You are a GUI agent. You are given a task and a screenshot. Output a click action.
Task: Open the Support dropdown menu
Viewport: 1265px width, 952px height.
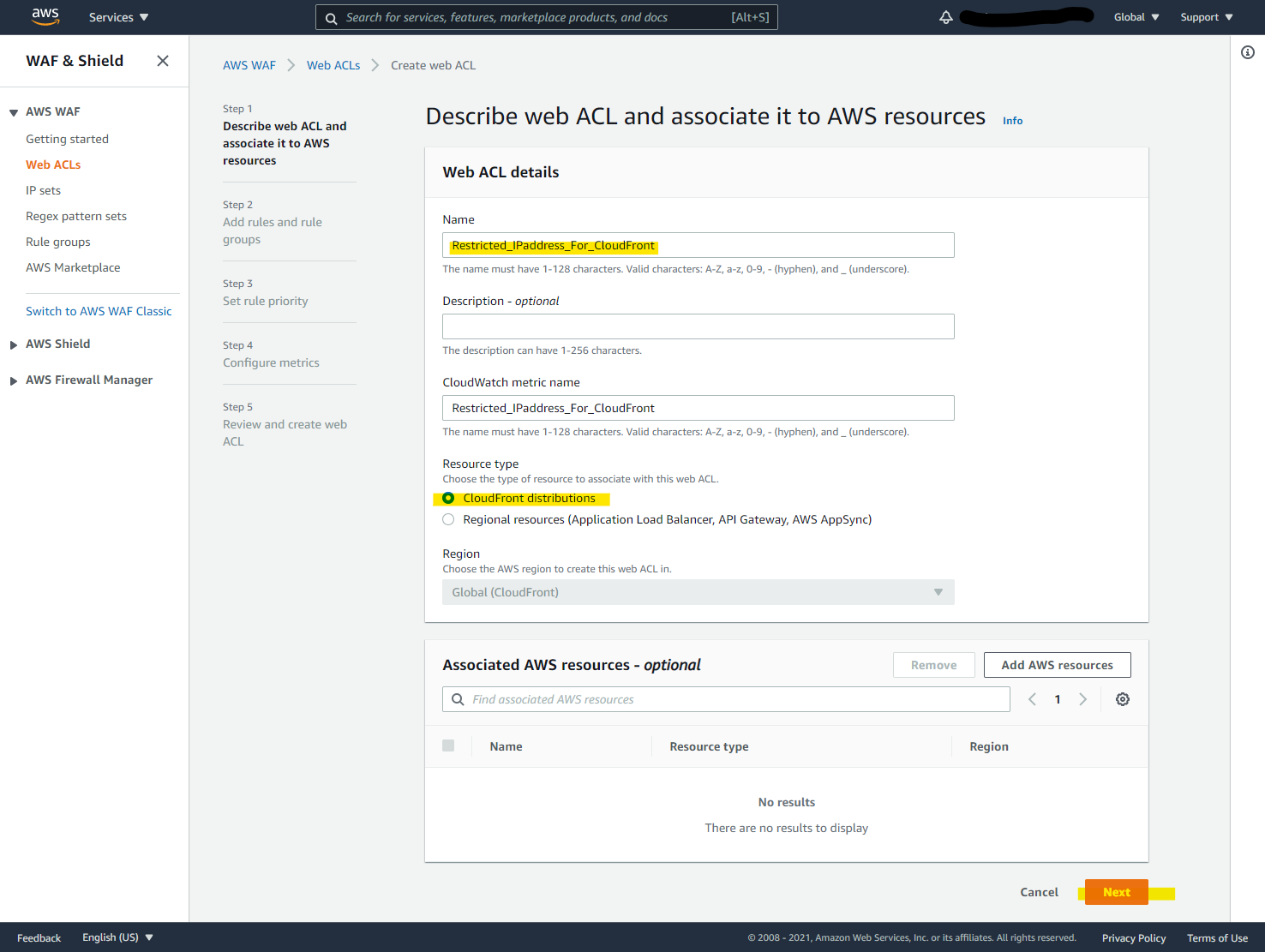[1207, 17]
